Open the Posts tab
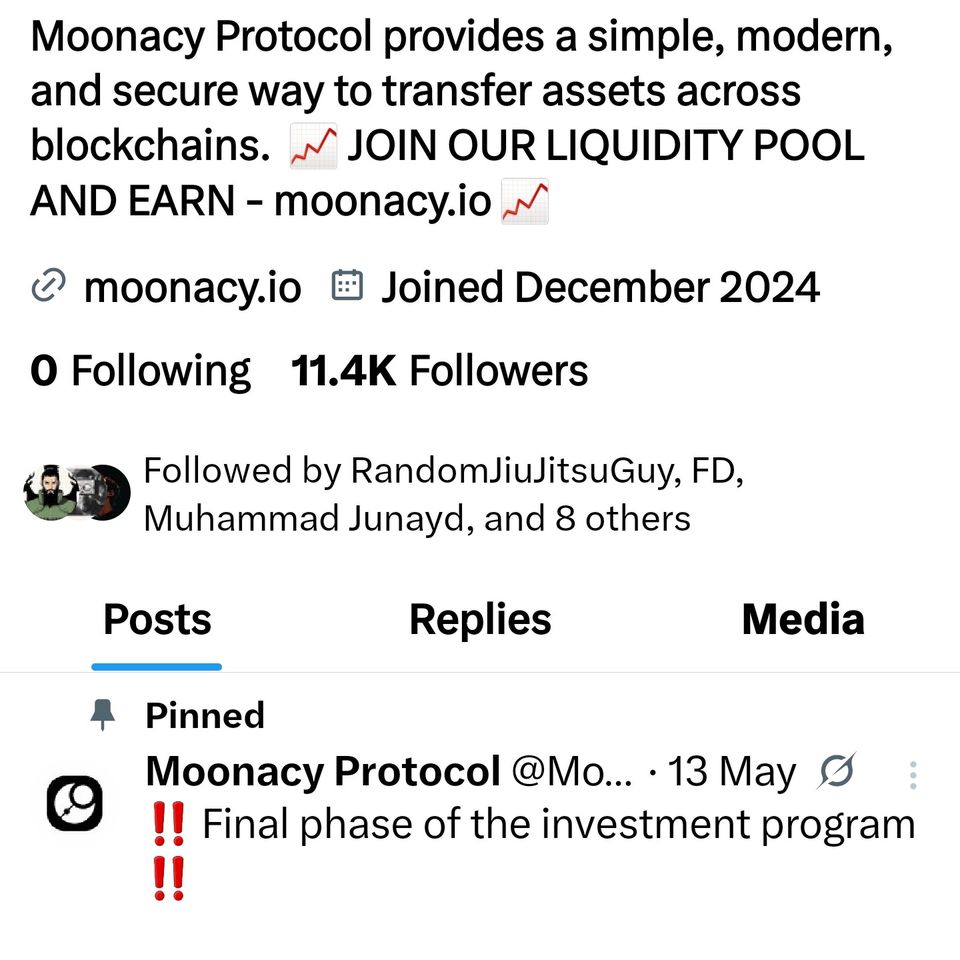The width and height of the screenshot is (960, 960). point(156,619)
